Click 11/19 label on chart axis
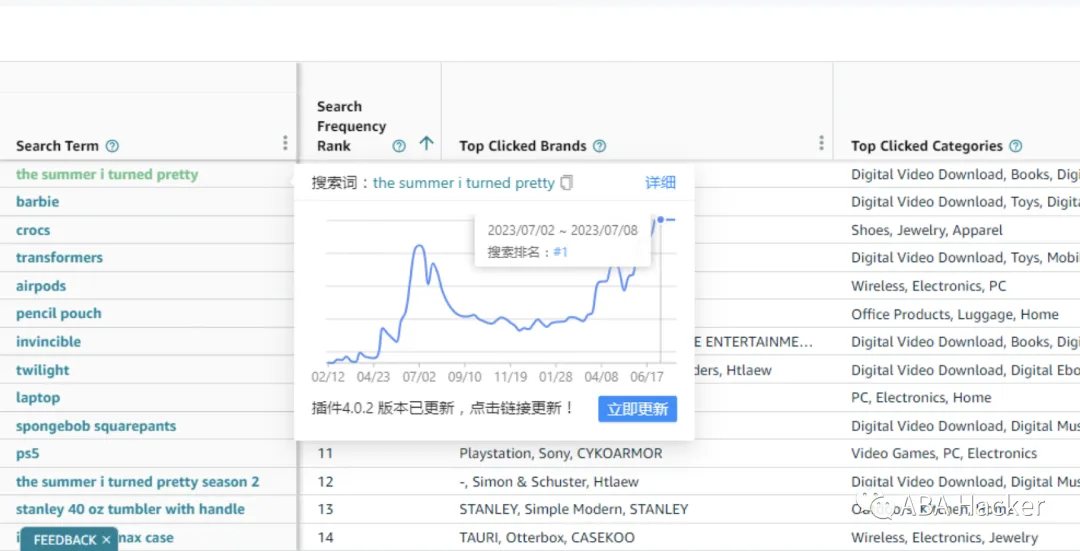This screenshot has width=1080, height=551. [510, 377]
